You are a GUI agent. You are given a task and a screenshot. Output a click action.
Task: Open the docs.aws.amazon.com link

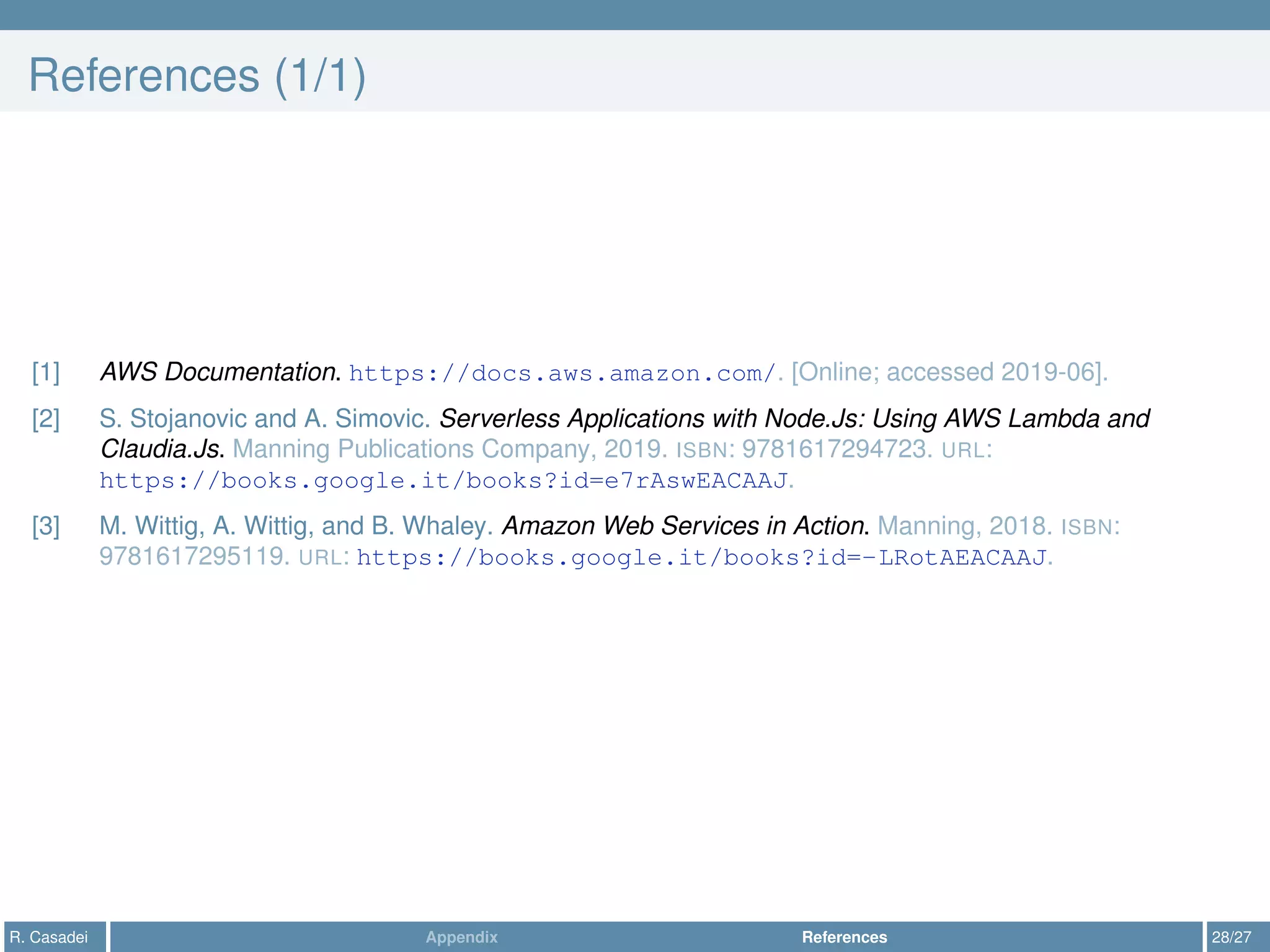562,373
